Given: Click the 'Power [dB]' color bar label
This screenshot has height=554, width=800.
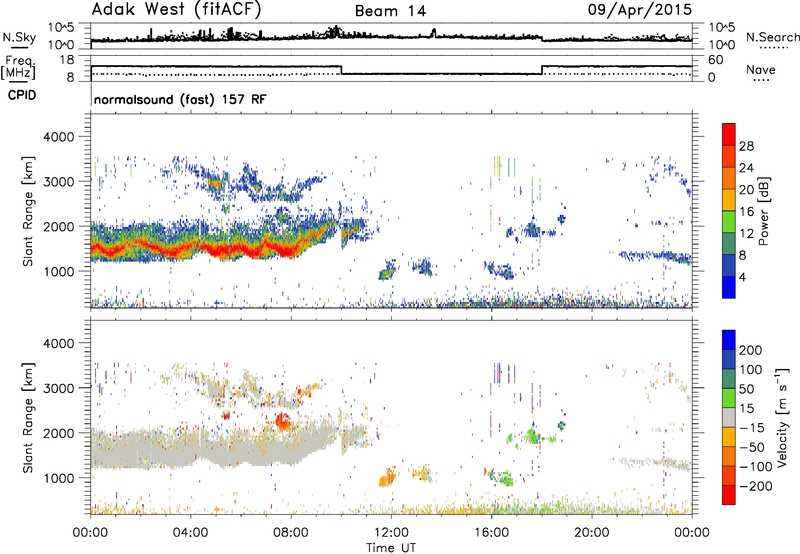Looking at the screenshot, I should pos(763,211).
